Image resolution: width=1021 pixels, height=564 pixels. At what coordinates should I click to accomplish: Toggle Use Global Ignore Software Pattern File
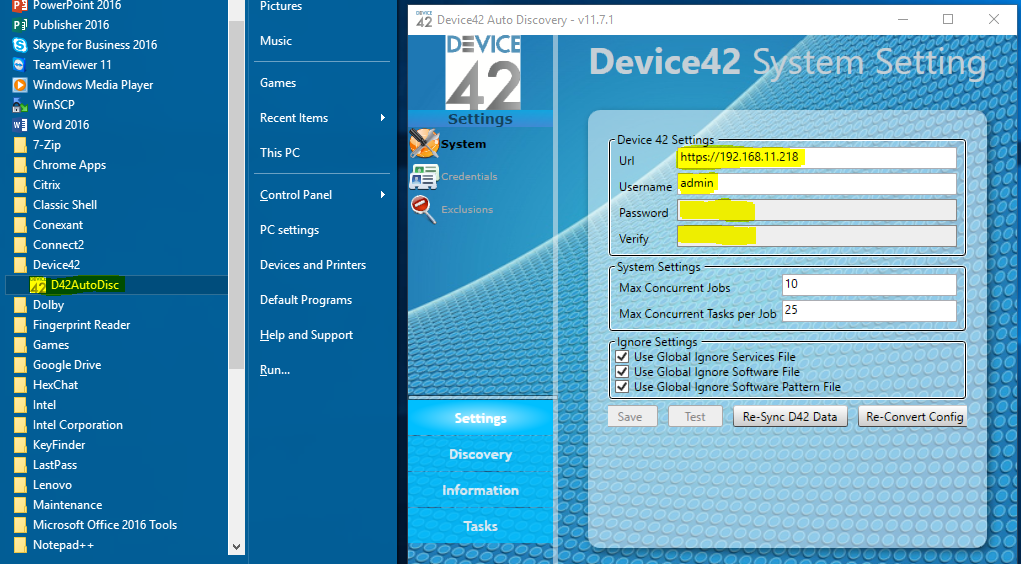click(x=622, y=387)
